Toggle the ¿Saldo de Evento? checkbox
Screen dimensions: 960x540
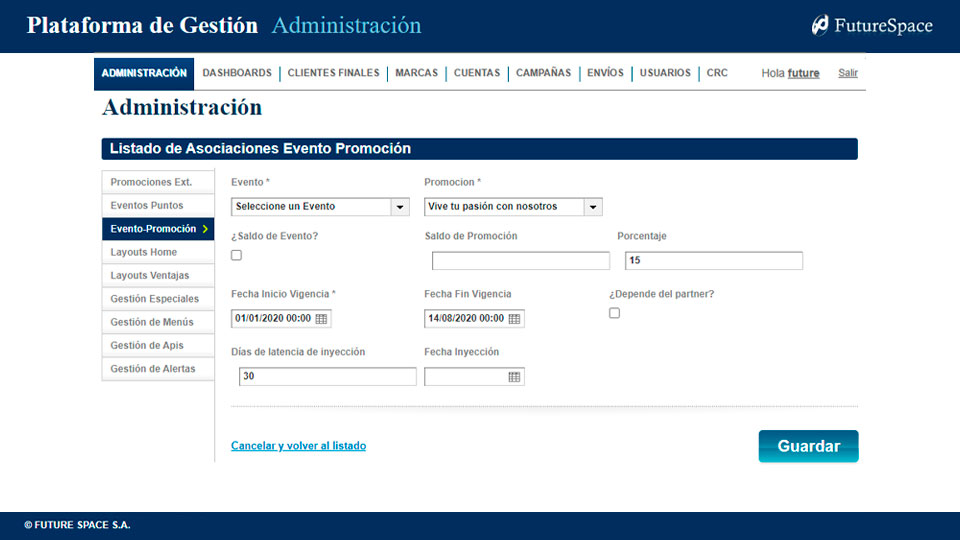[x=236, y=255]
